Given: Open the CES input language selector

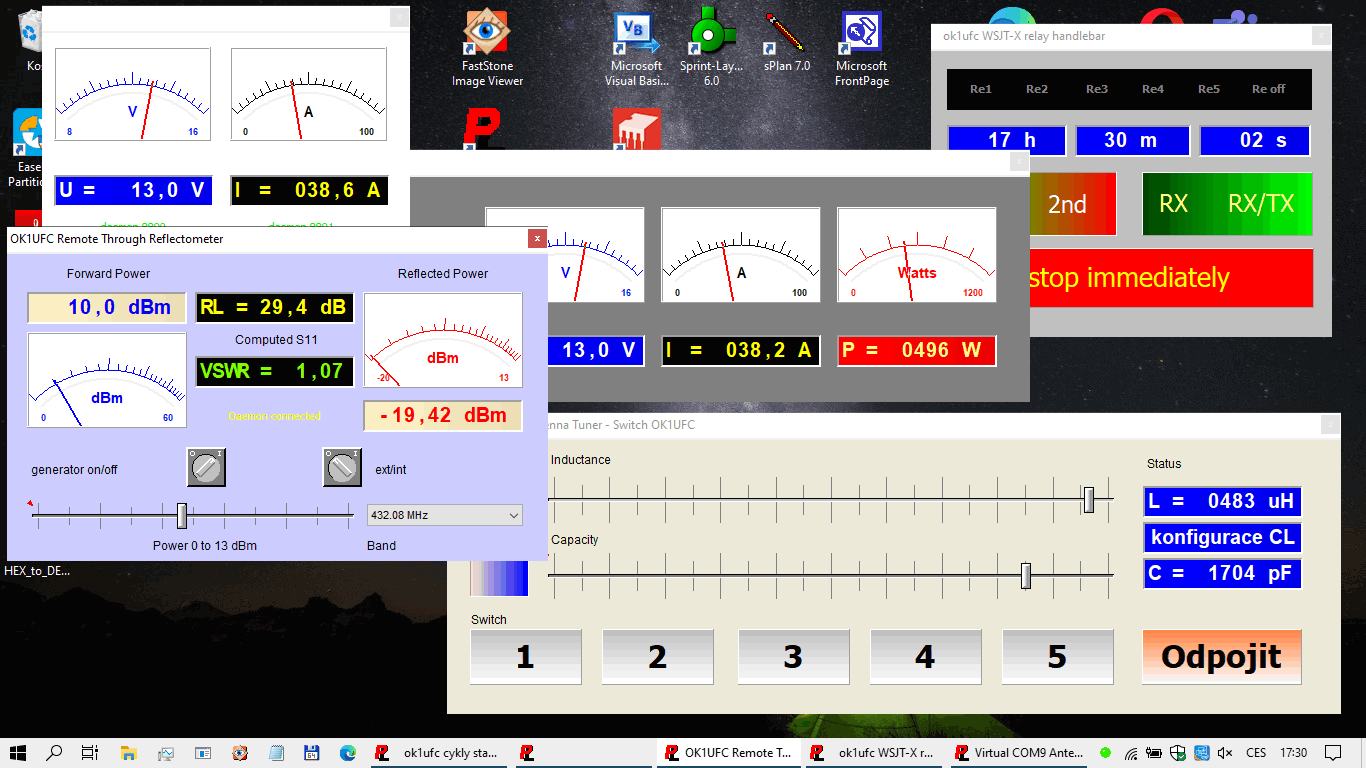Looking at the screenshot, I should tap(1255, 753).
